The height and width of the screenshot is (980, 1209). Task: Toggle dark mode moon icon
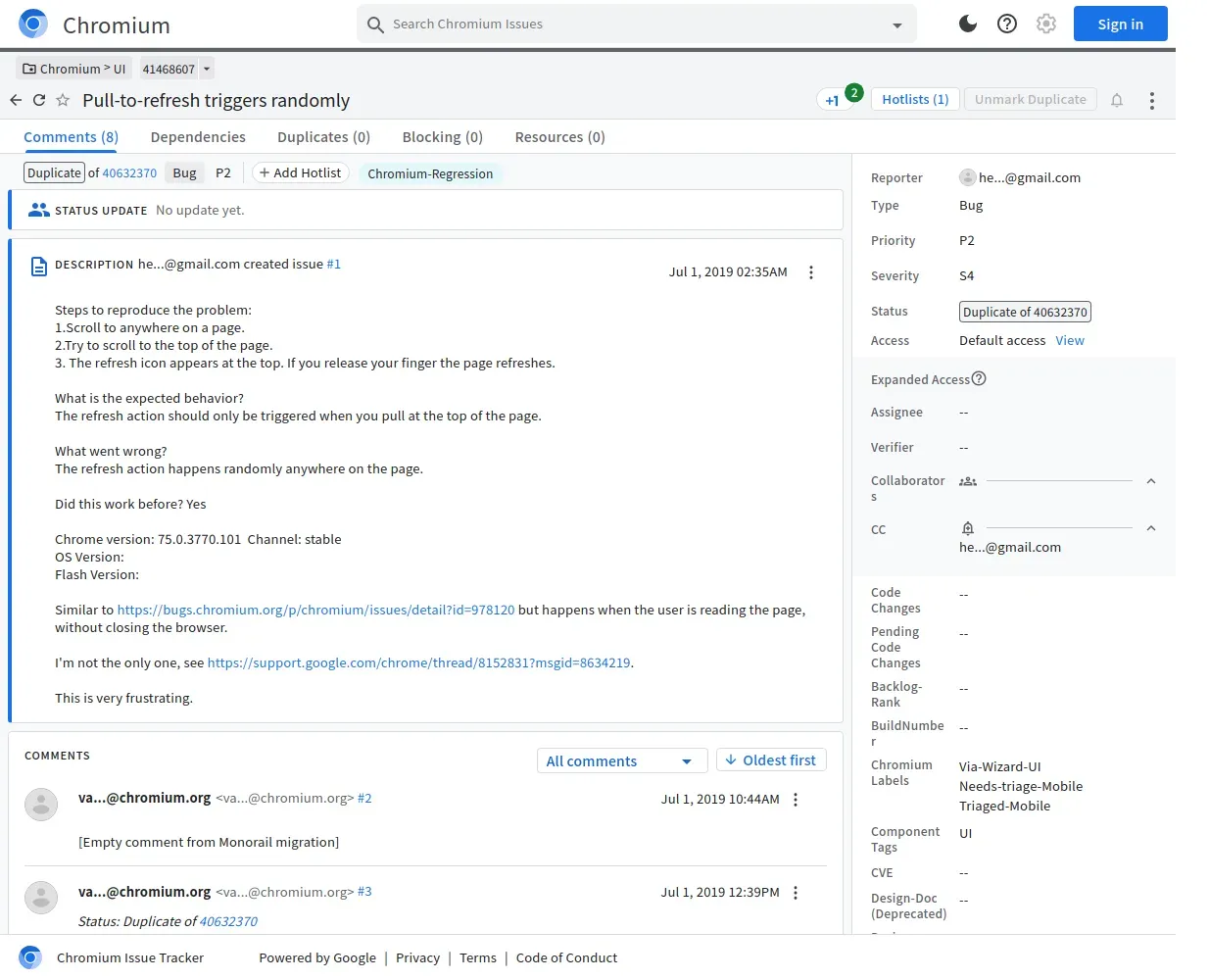(x=968, y=24)
